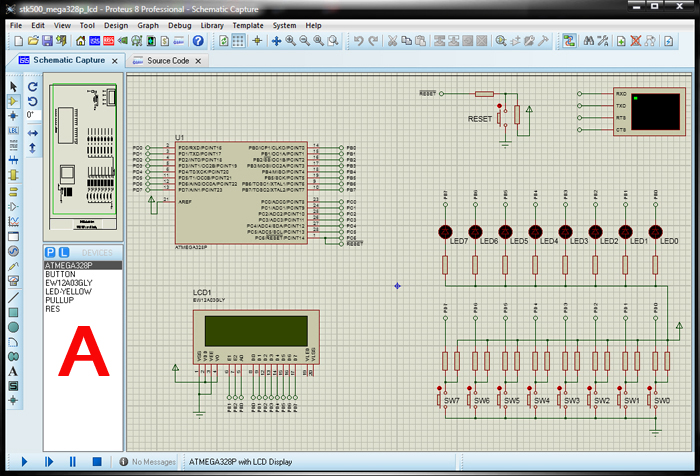This screenshot has height=476, width=700.
Task: Open PCB Layout red icon in toolbar
Action: click(x=108, y=41)
